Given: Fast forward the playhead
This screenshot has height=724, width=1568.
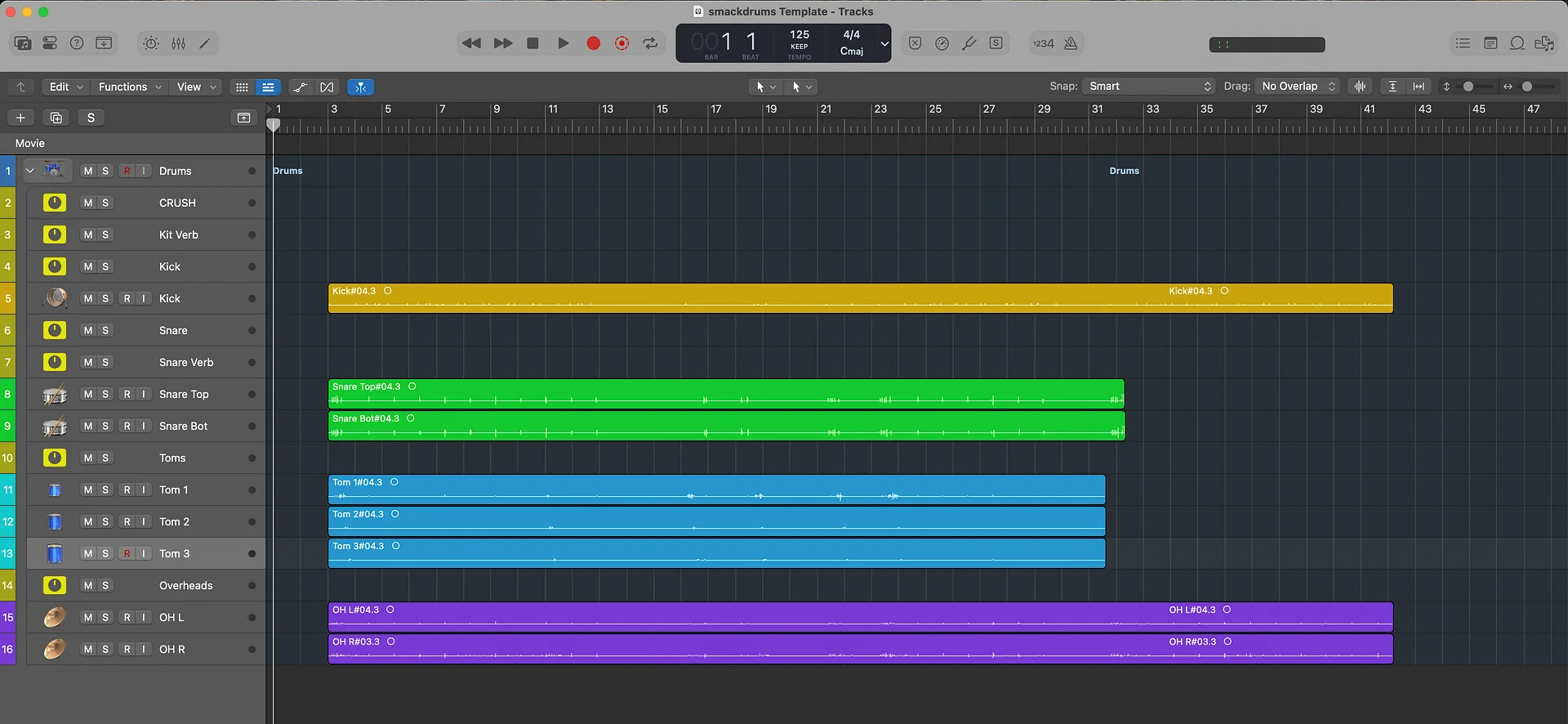Looking at the screenshot, I should pyautogui.click(x=503, y=43).
